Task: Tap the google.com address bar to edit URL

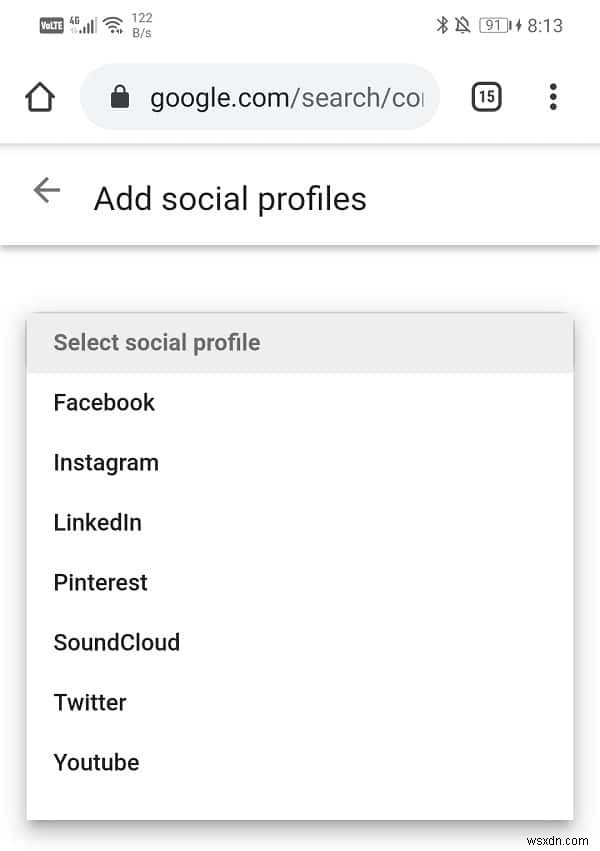Action: [x=280, y=96]
